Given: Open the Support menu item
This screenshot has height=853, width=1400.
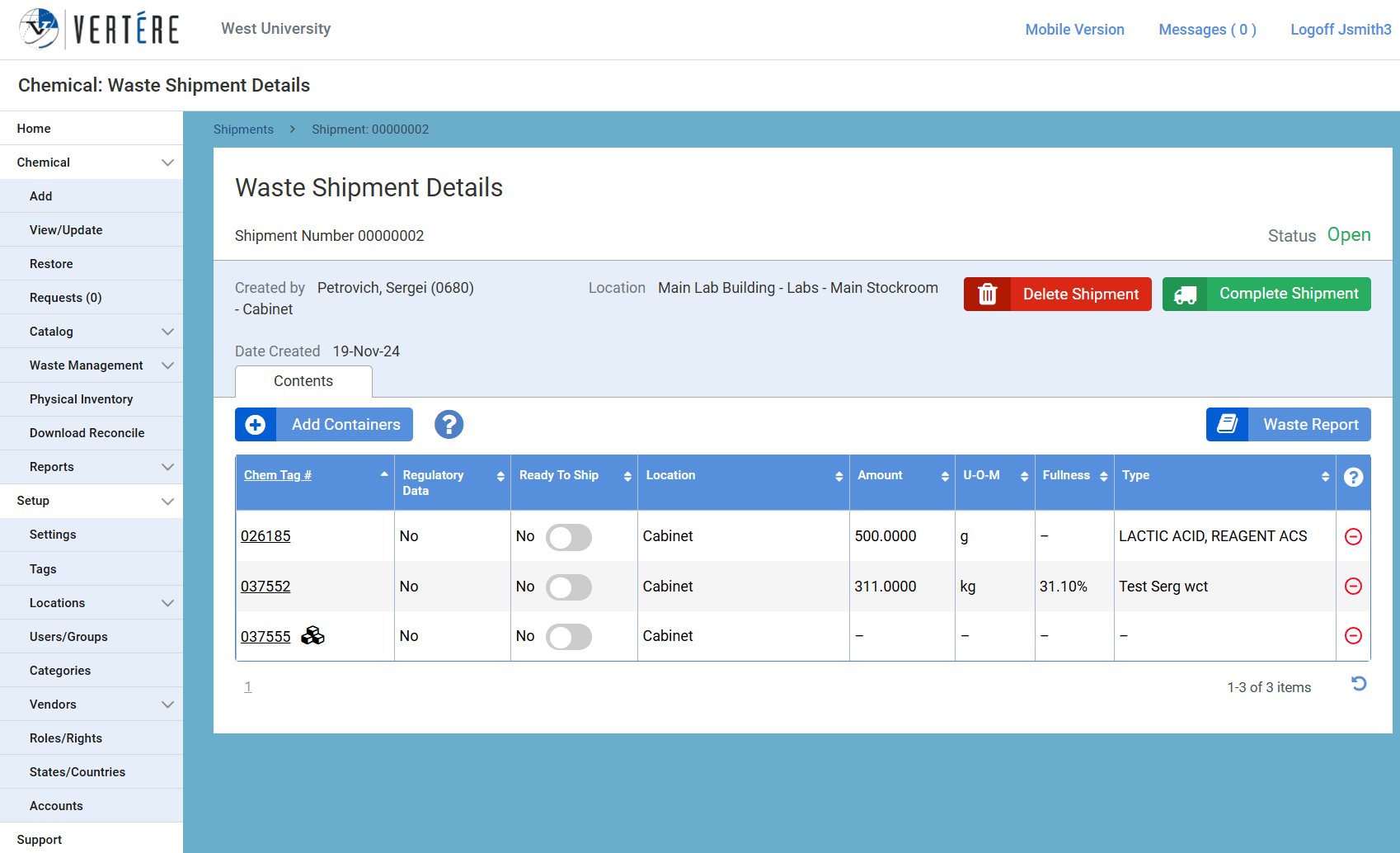Looking at the screenshot, I should point(92,840).
